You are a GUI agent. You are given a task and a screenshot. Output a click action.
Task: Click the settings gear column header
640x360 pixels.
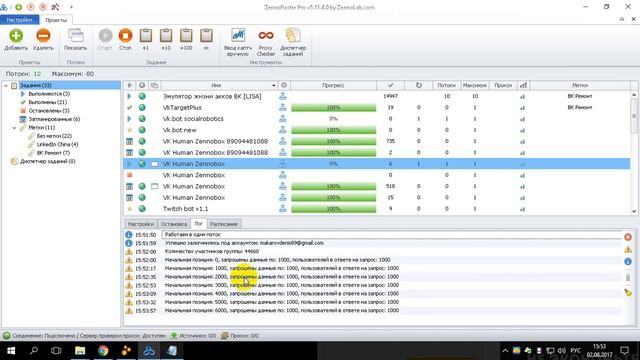(284, 85)
